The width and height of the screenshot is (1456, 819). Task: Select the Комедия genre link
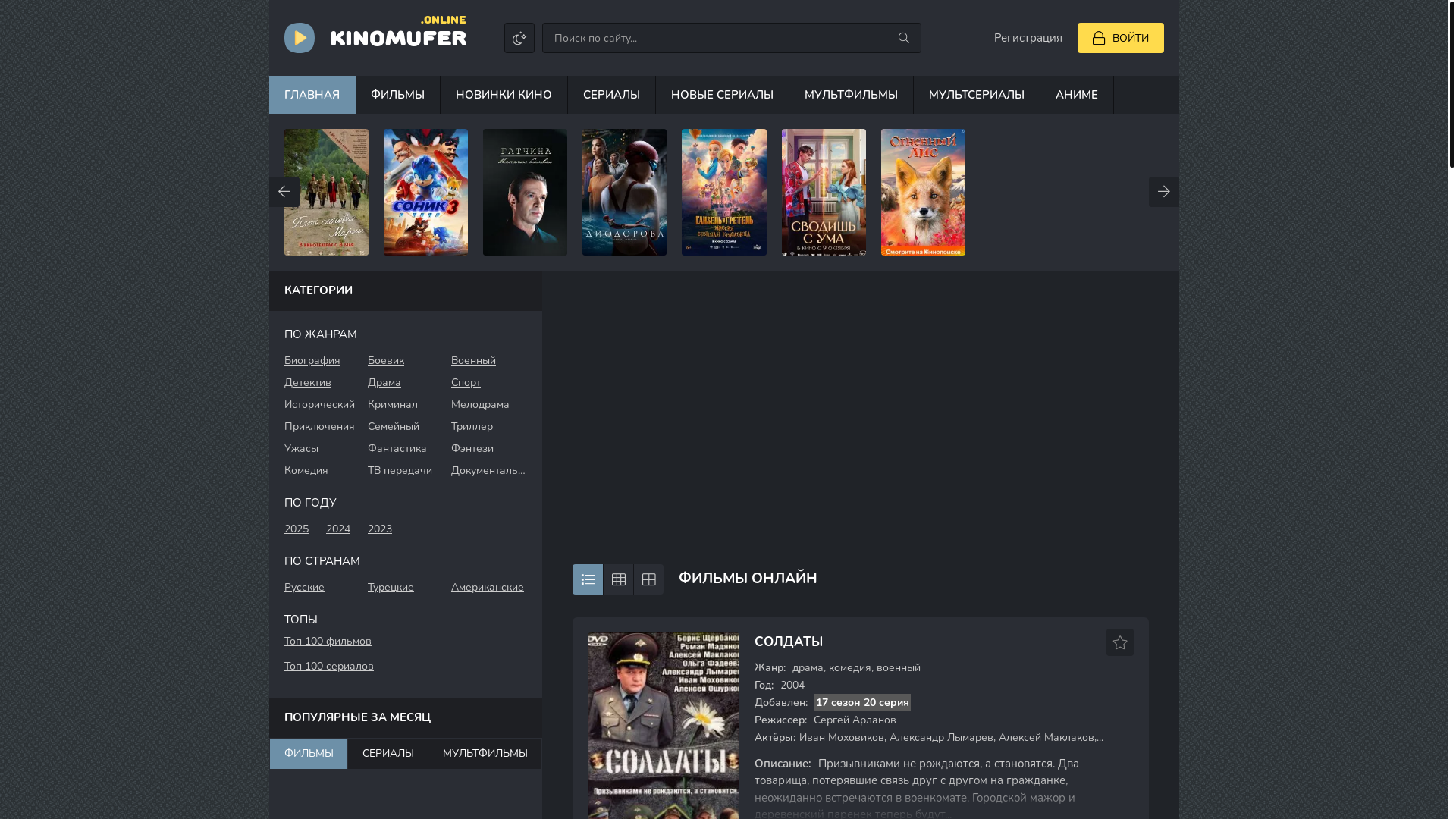pyautogui.click(x=306, y=470)
